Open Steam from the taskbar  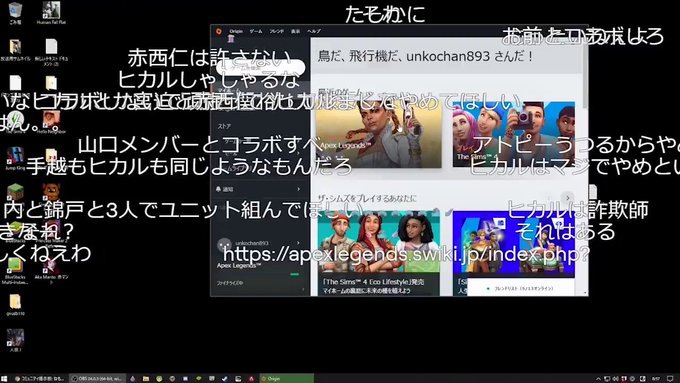tap(225, 379)
